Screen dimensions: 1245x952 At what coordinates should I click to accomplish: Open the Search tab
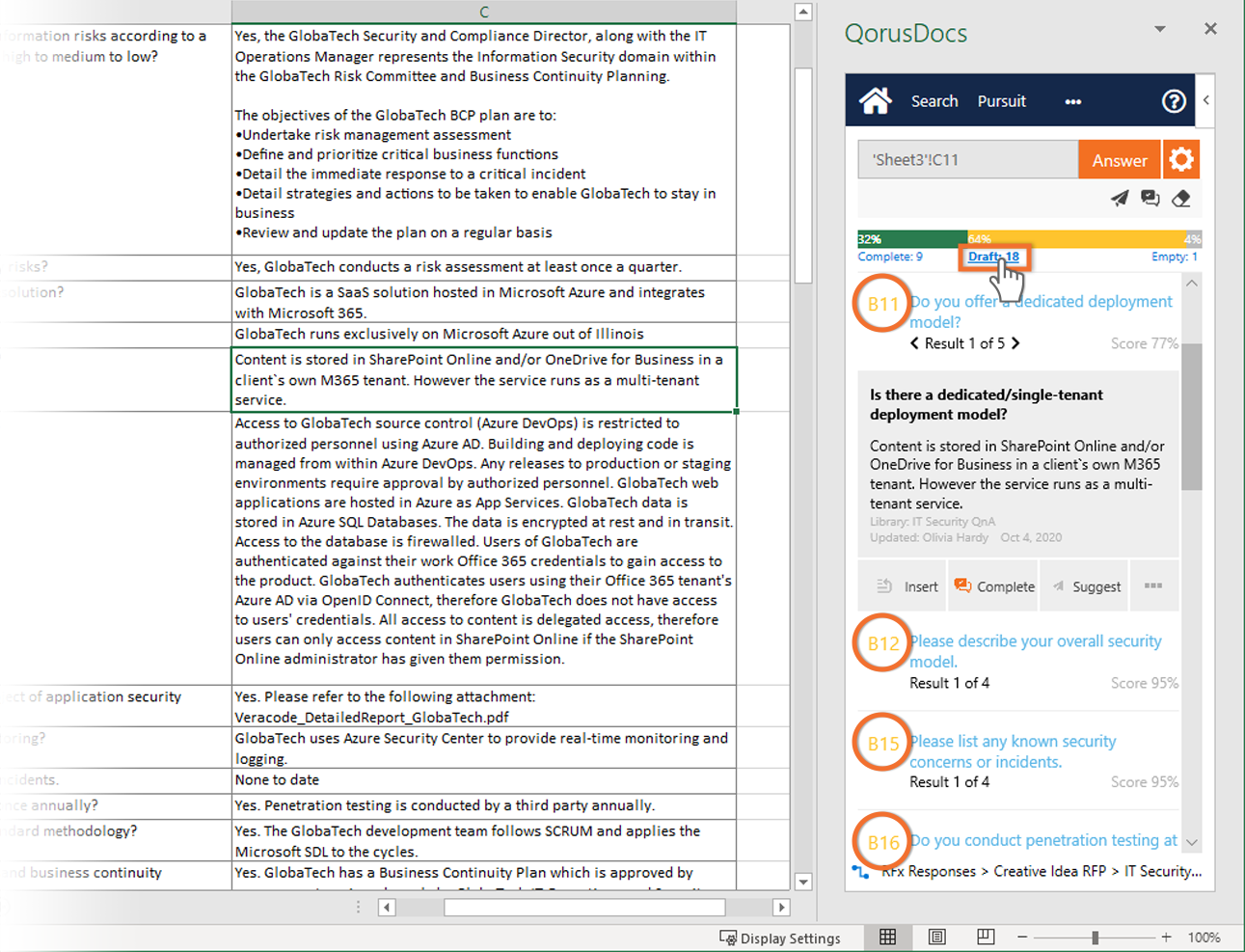(934, 101)
